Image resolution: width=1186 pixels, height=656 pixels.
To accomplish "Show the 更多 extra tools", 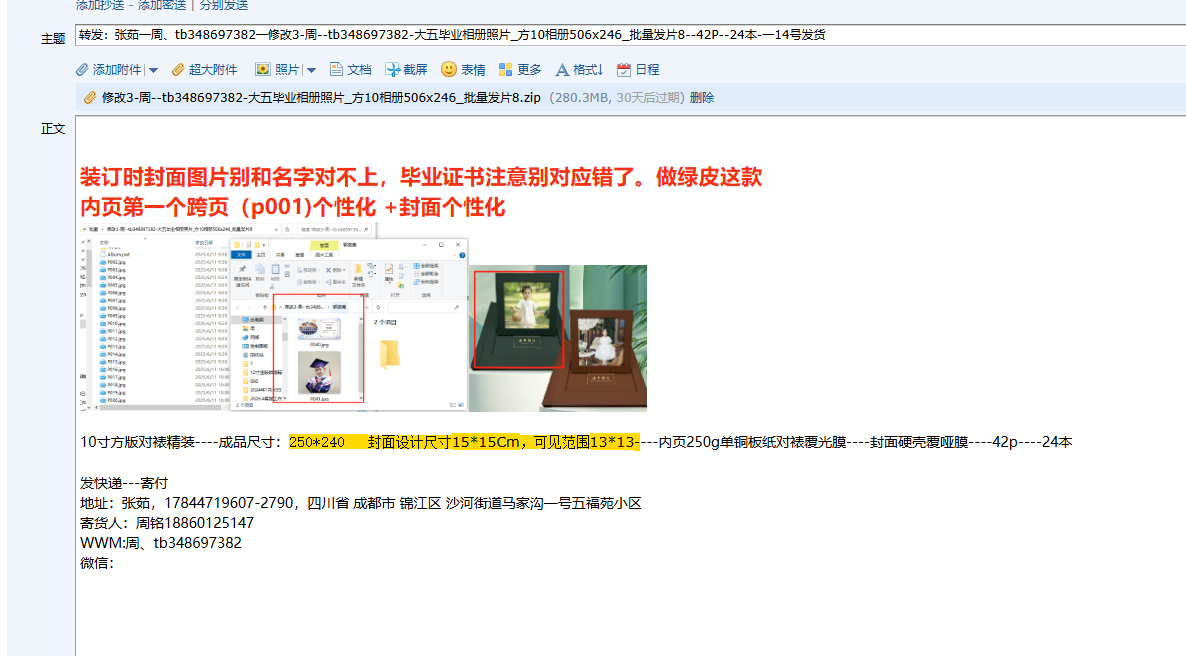I will coord(520,70).
